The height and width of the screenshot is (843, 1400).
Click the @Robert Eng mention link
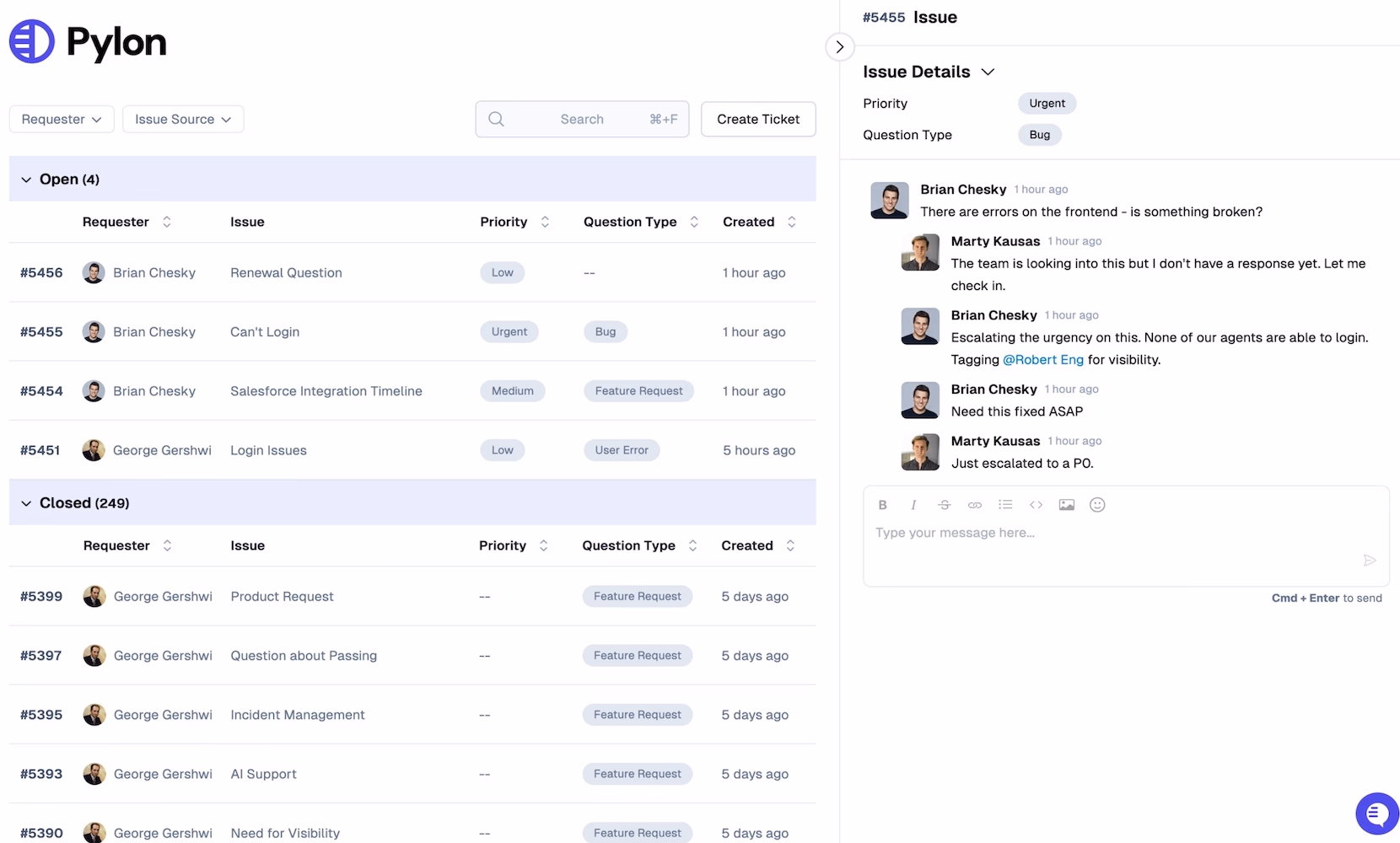(x=1043, y=360)
